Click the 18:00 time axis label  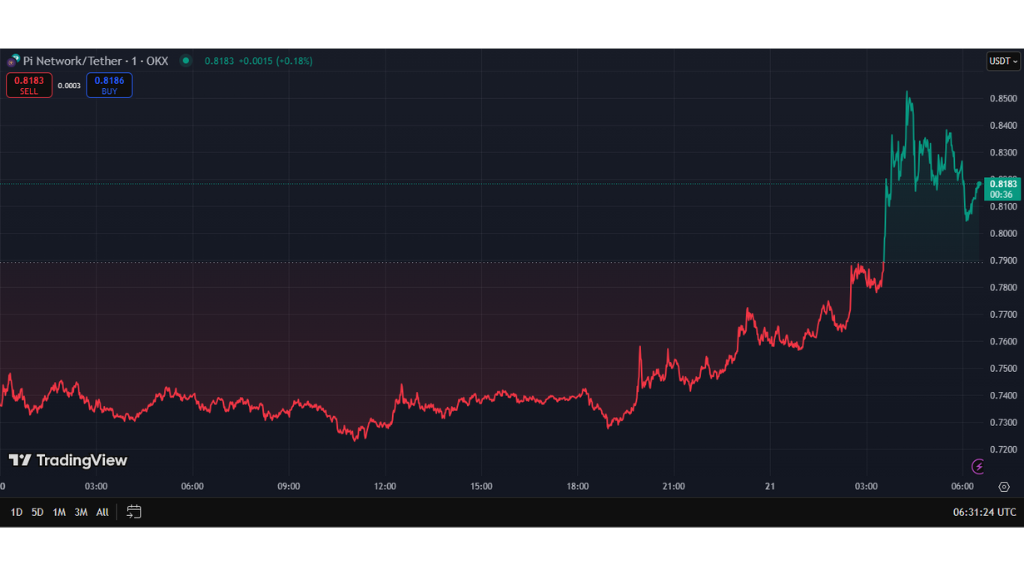pyautogui.click(x=577, y=487)
